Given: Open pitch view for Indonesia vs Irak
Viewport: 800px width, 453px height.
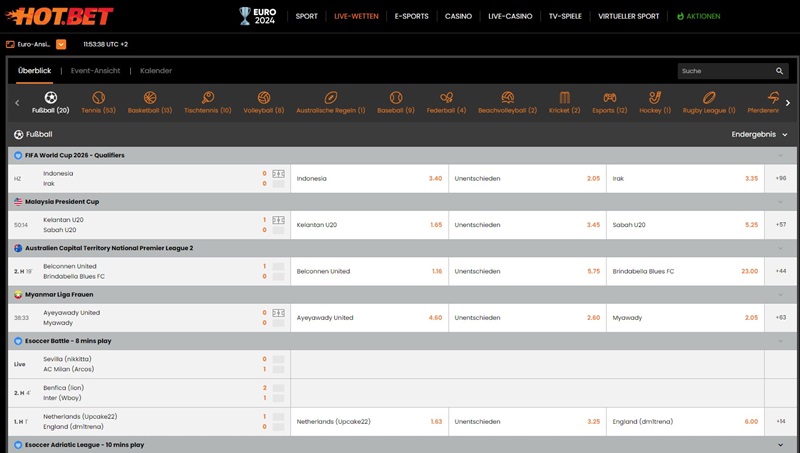Looking at the screenshot, I should 279,174.
